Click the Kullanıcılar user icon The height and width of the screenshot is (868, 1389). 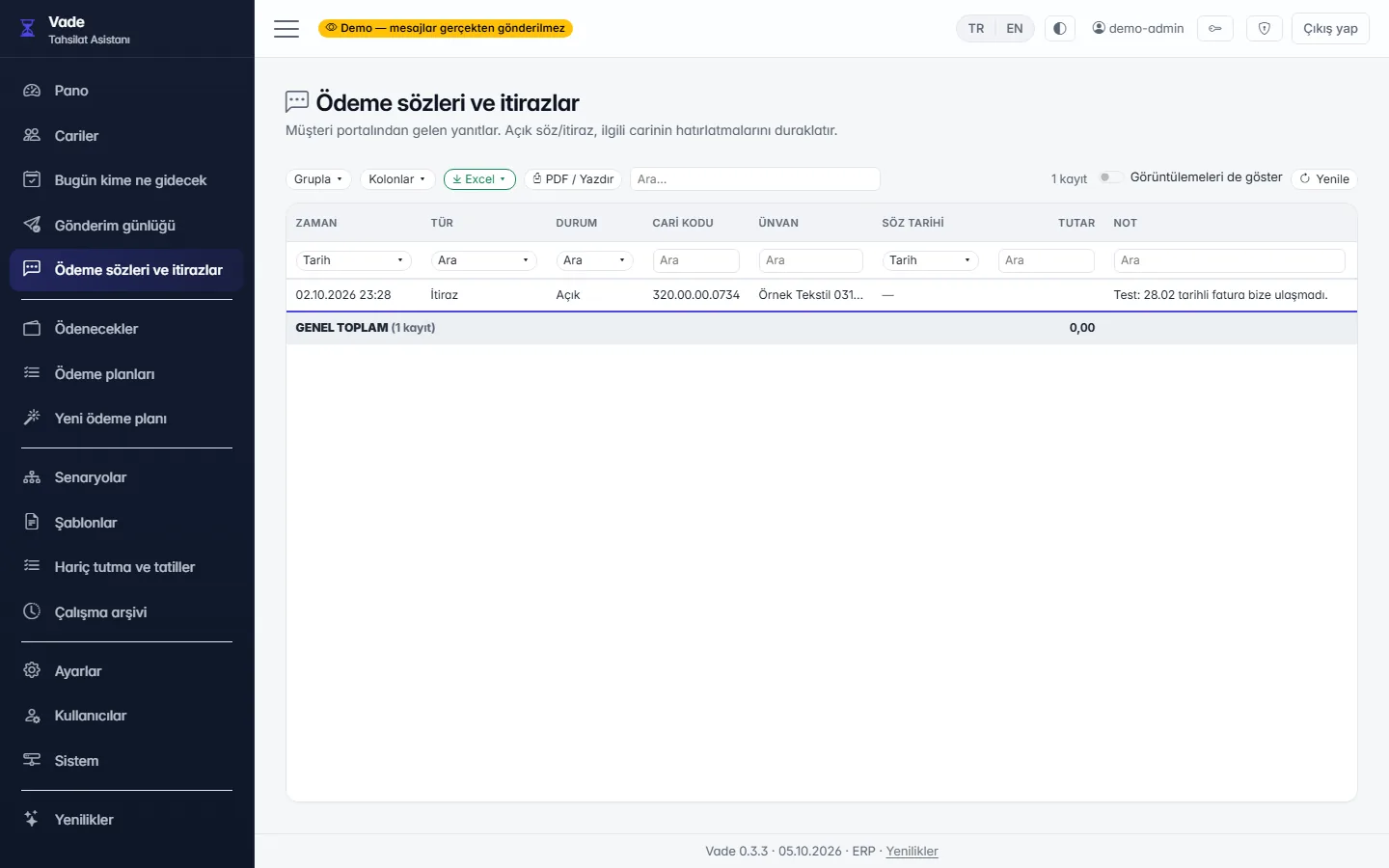click(32, 716)
